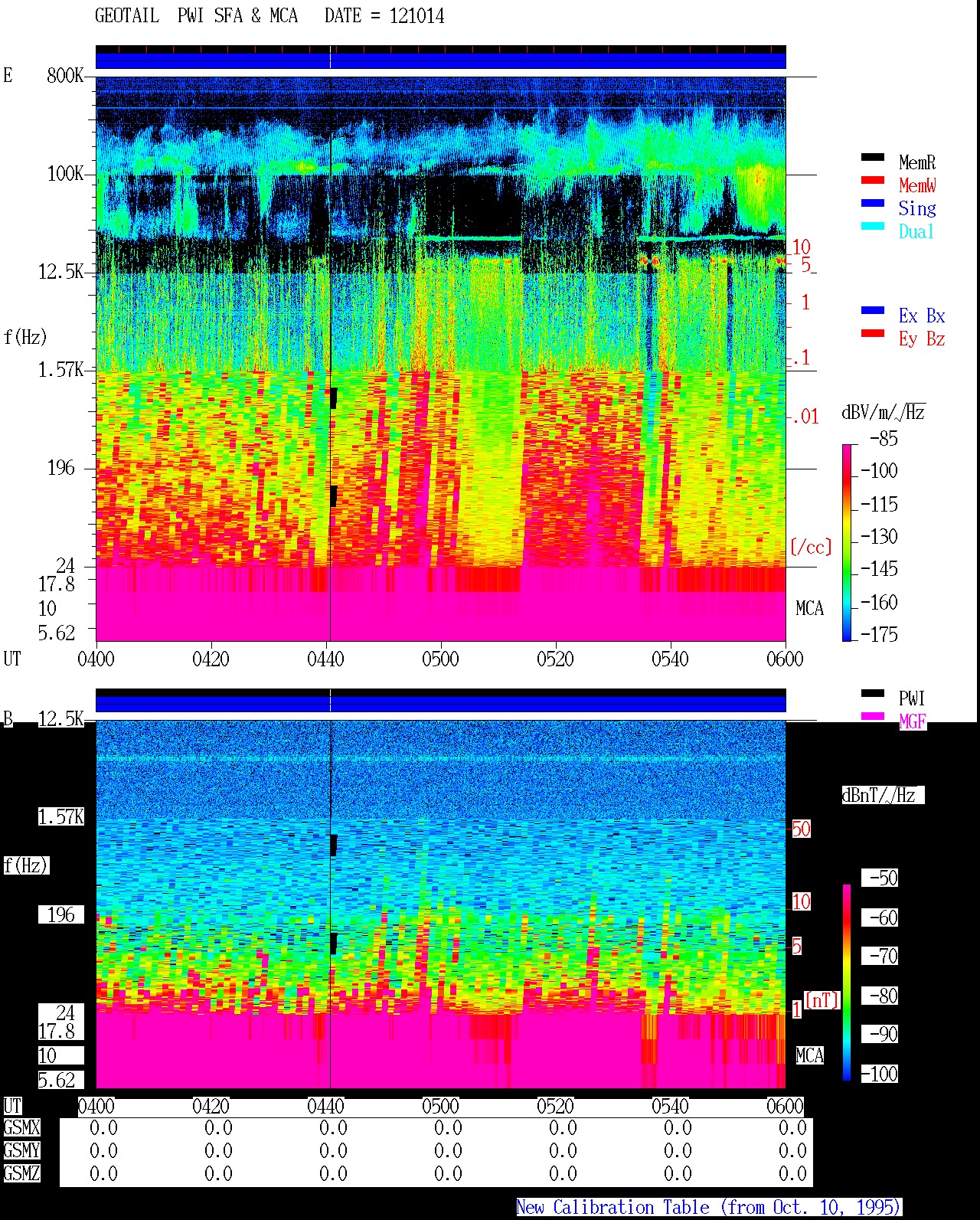Click the MCA label beside magnetic panel
Screen dimensions: 980x1220
[809, 1056]
